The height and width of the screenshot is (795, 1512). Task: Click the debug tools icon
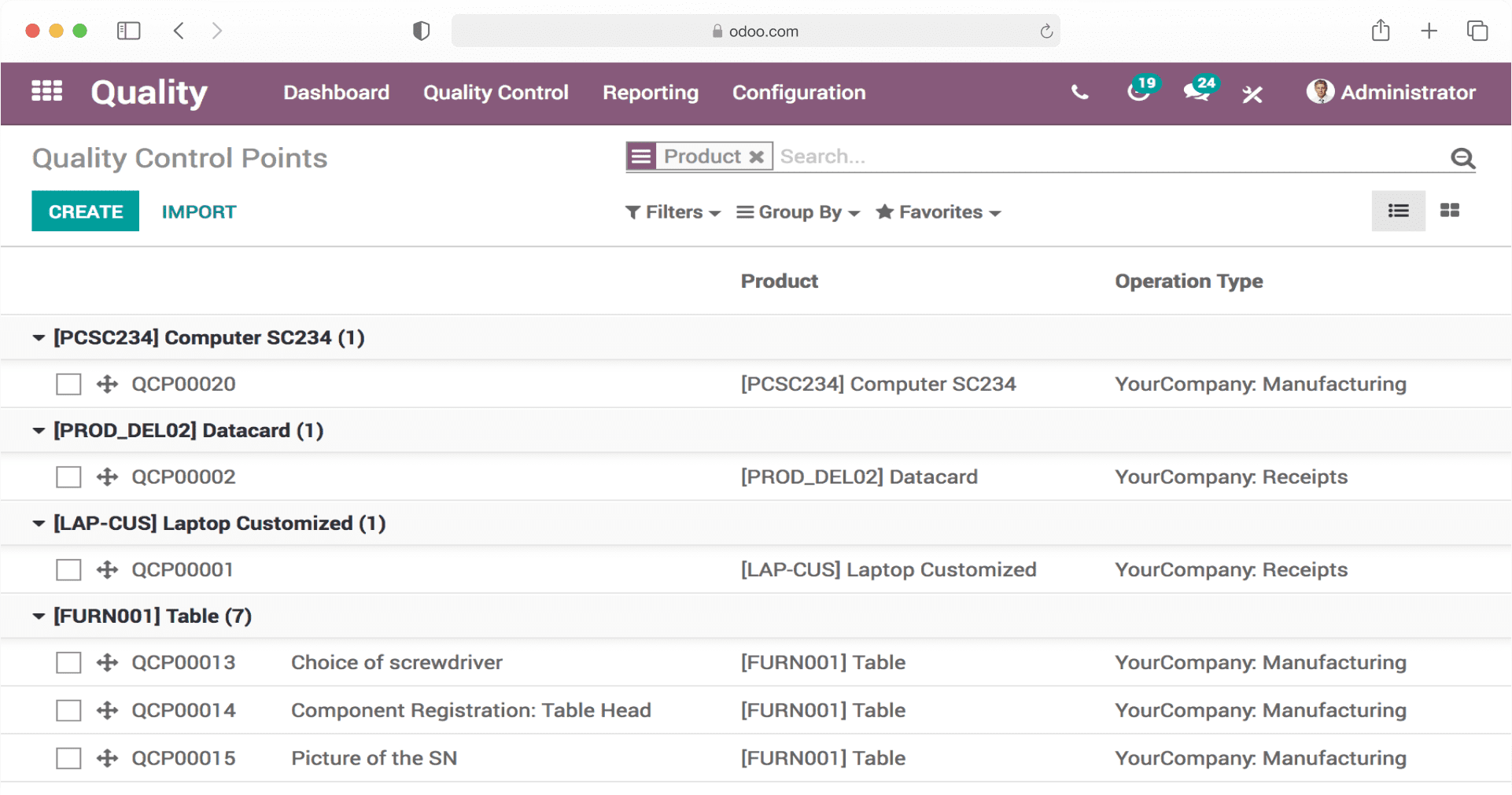[x=1252, y=94]
